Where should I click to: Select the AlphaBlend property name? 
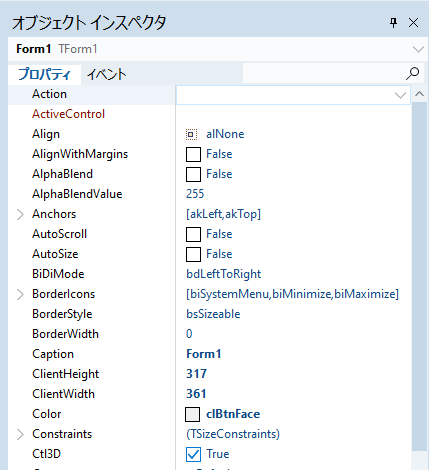point(62,174)
